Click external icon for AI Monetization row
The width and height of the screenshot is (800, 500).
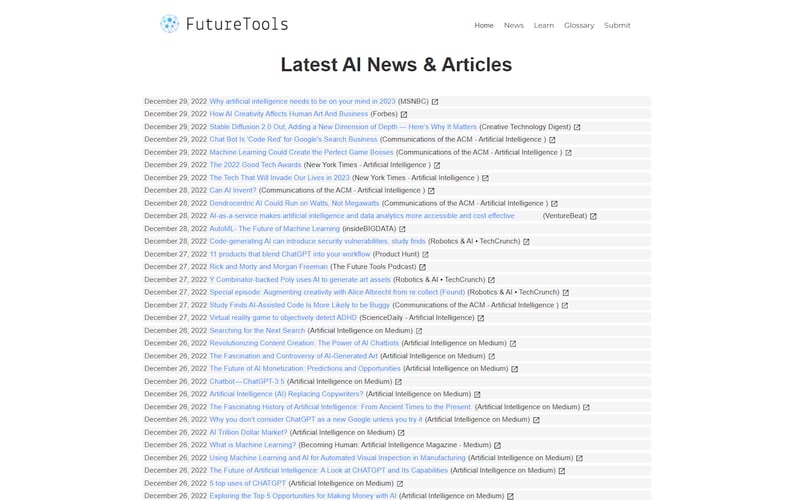[514, 369]
